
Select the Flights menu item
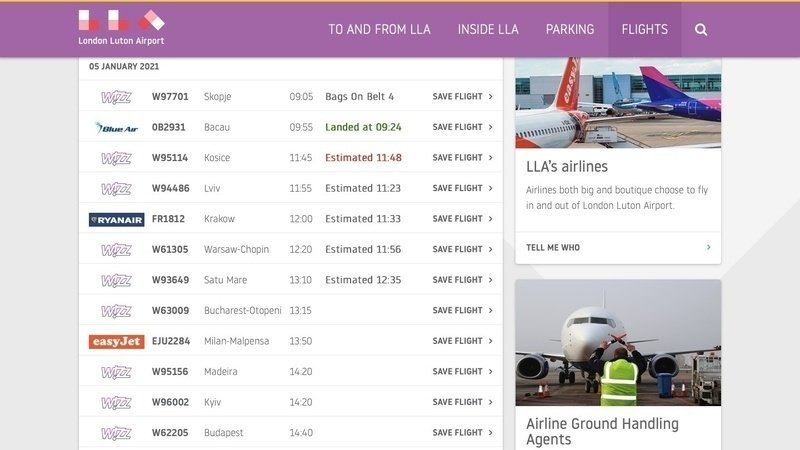[644, 30]
